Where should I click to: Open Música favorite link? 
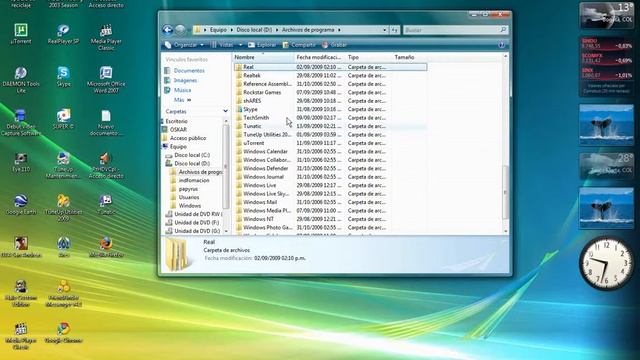182,90
